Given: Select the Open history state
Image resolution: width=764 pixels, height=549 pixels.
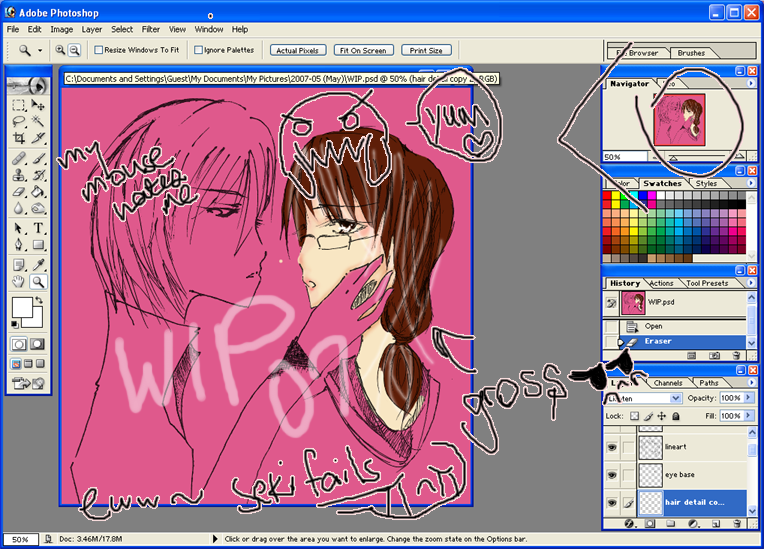Looking at the screenshot, I should point(674,326).
